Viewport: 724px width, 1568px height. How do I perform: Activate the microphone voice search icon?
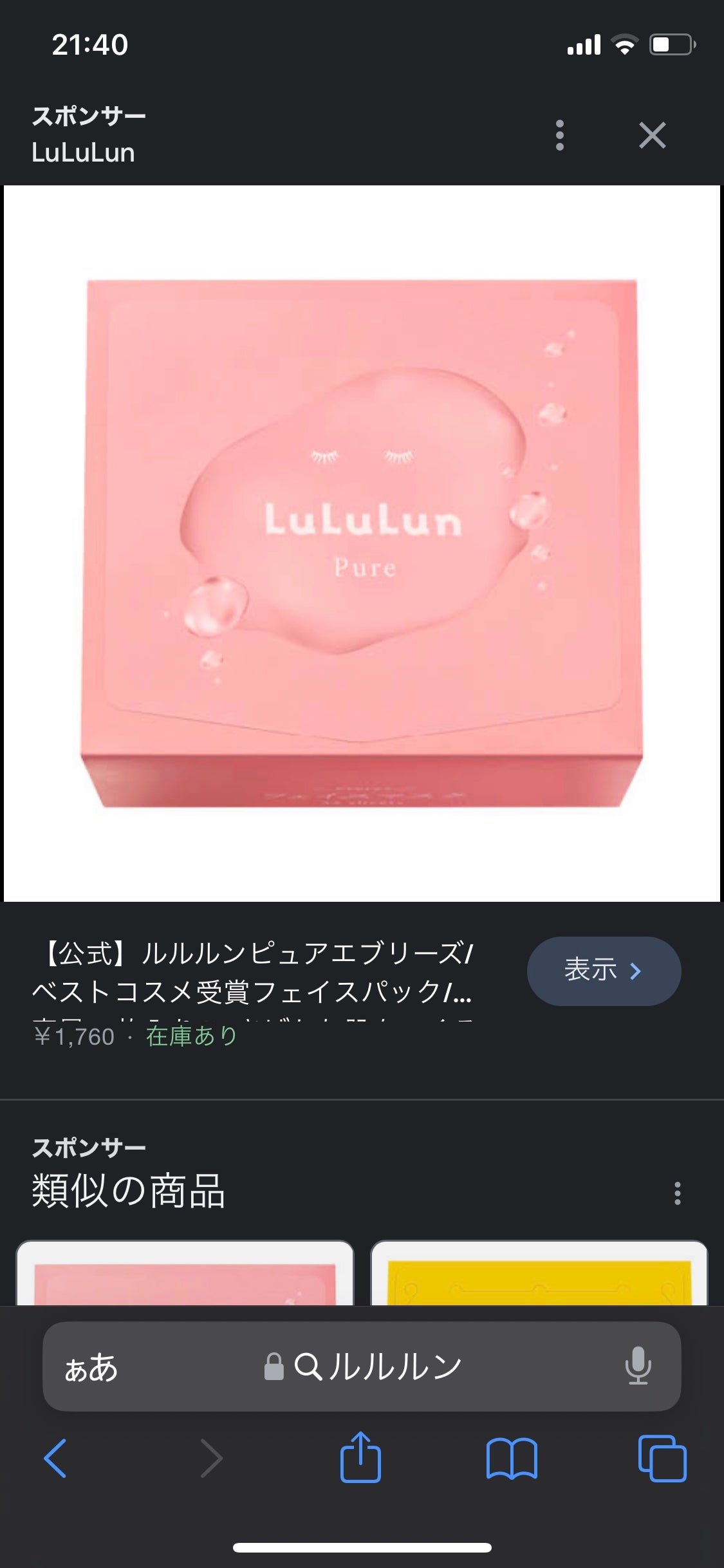click(x=638, y=1365)
